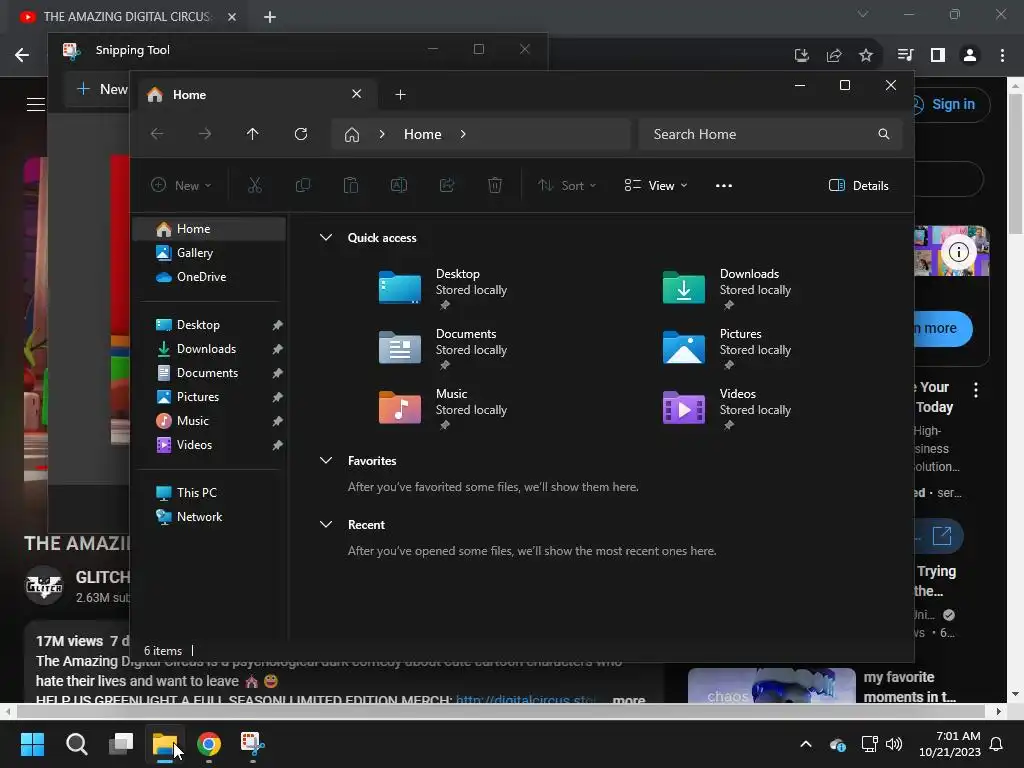Select the Amazing Digital Circus Chrome tab
Image resolution: width=1024 pixels, height=768 pixels.
(127, 17)
